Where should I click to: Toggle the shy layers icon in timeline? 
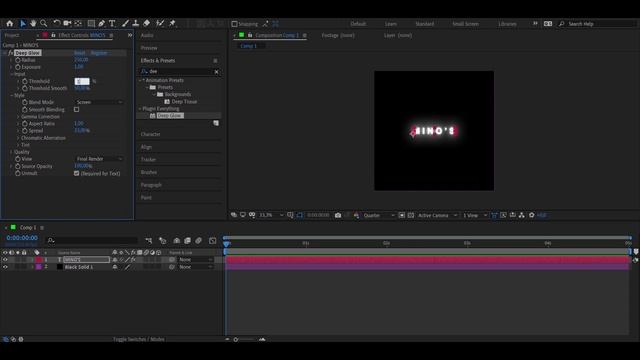tap(176, 241)
